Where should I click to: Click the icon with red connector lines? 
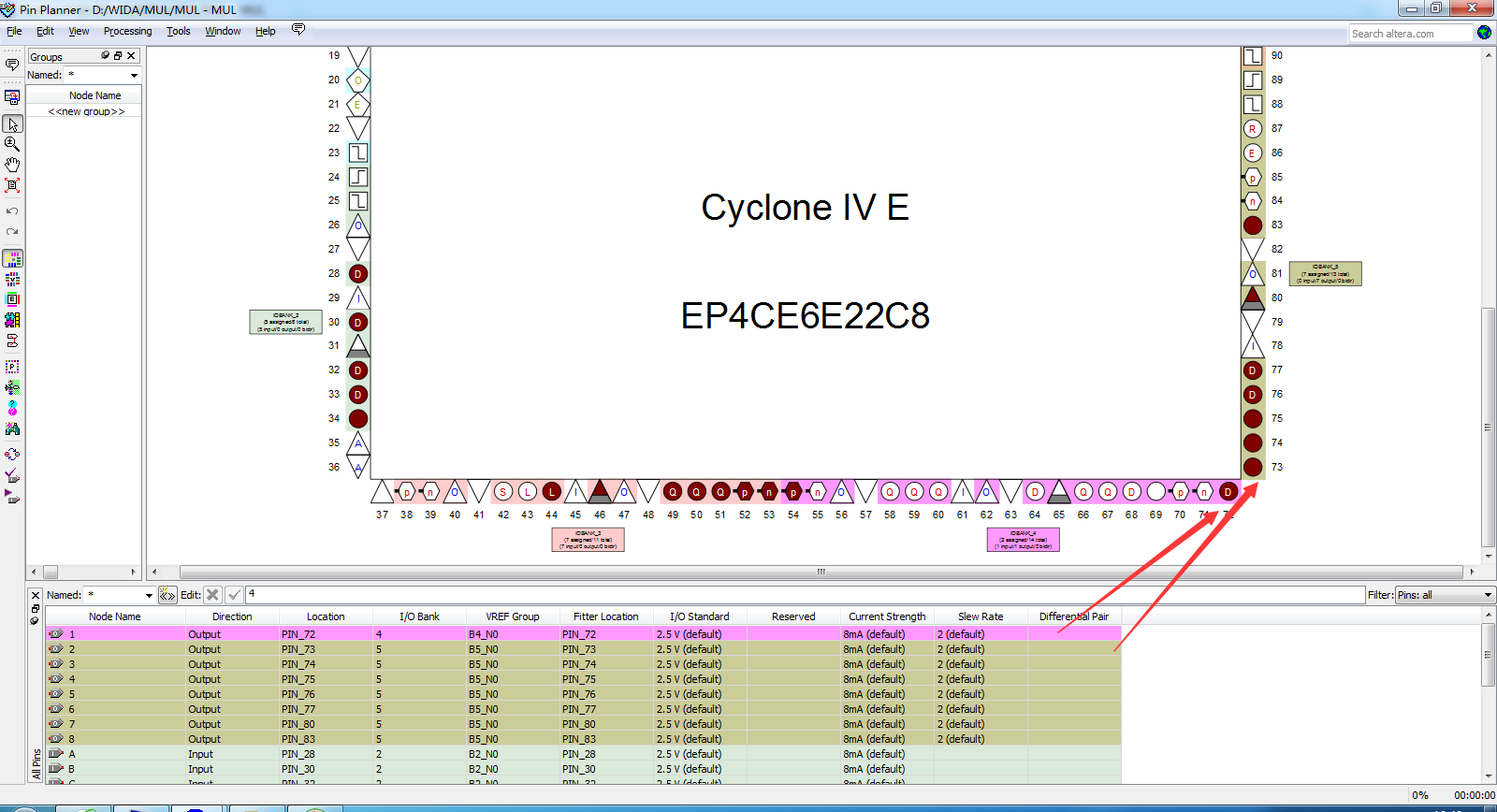tap(12, 341)
